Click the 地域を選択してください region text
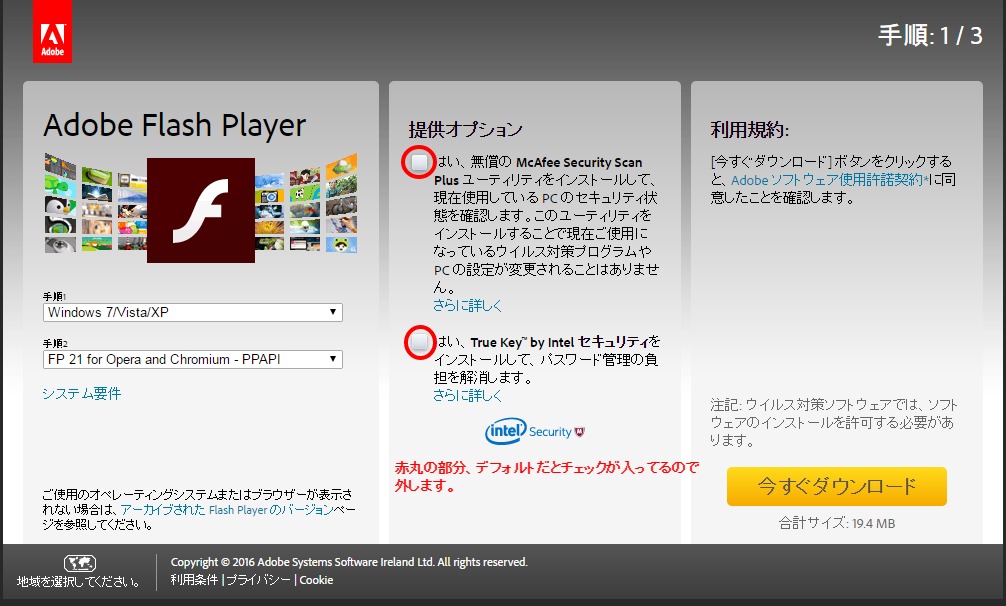Image resolution: width=1006 pixels, height=606 pixels. pos(78,582)
